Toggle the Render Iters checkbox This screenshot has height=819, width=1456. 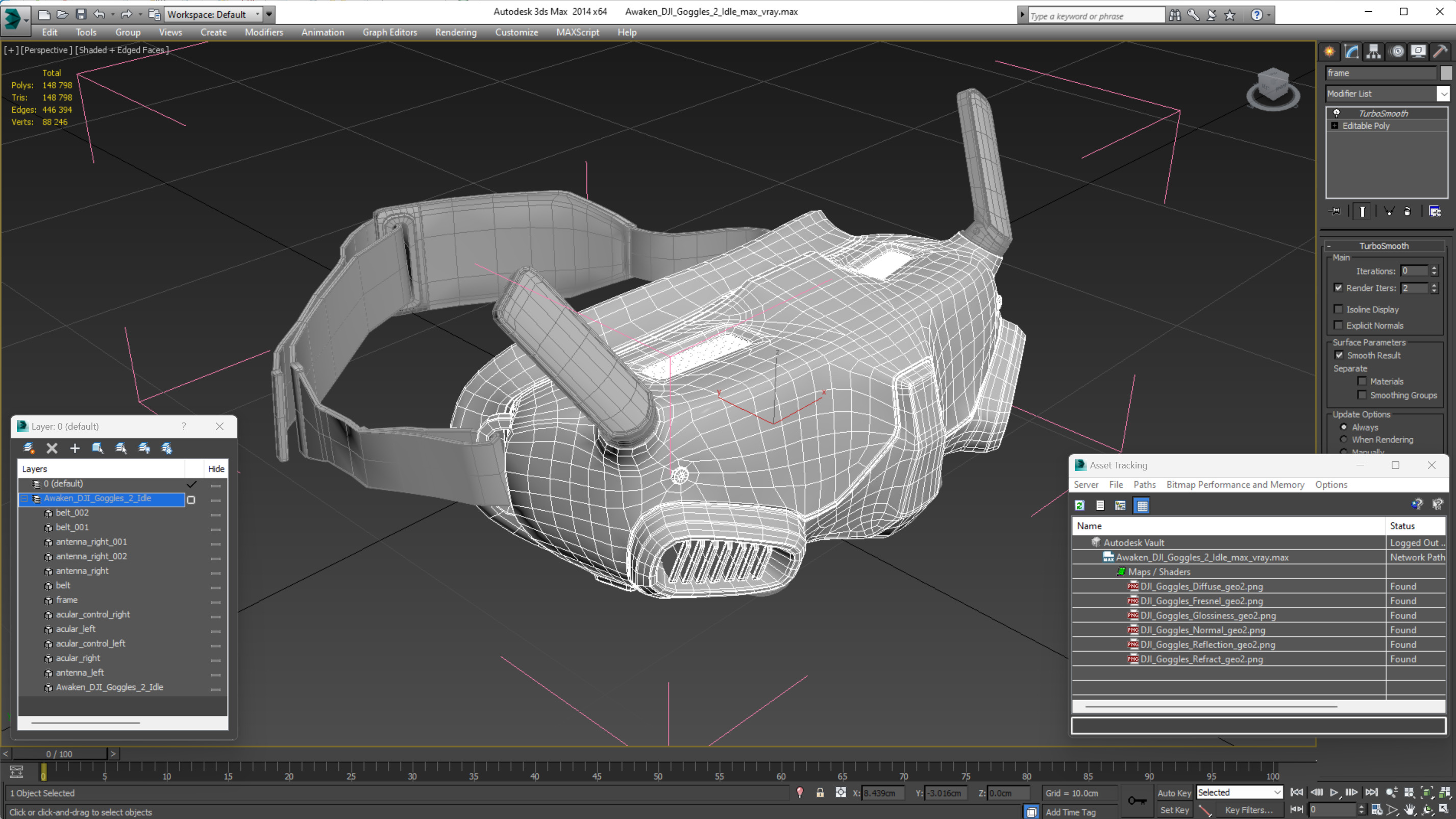1339,288
